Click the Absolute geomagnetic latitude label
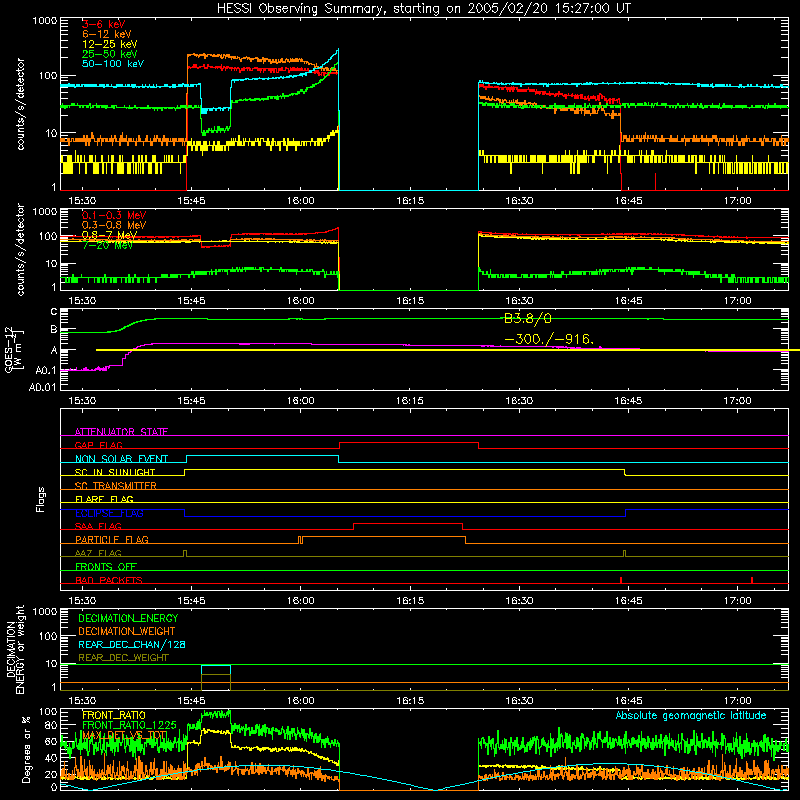 pyautogui.click(x=691, y=715)
